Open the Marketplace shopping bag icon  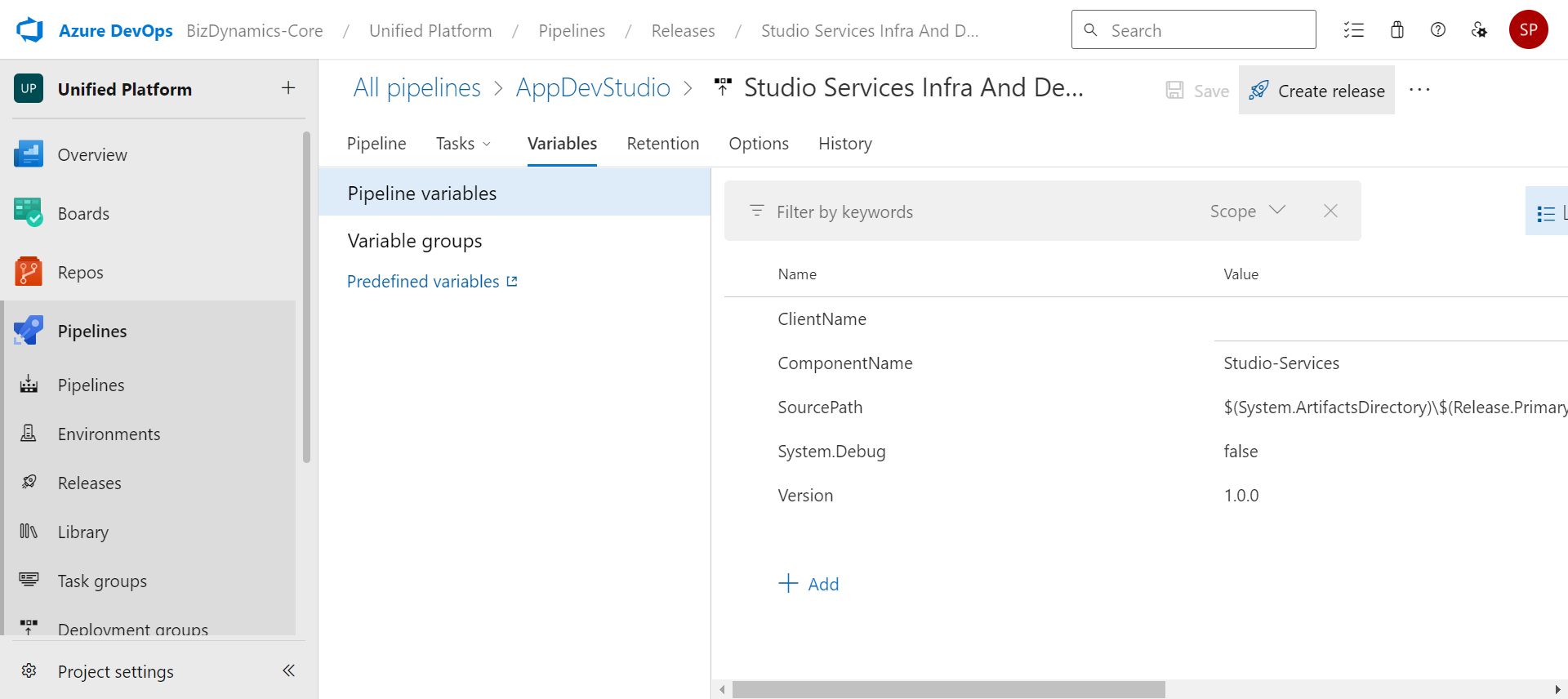[1397, 30]
